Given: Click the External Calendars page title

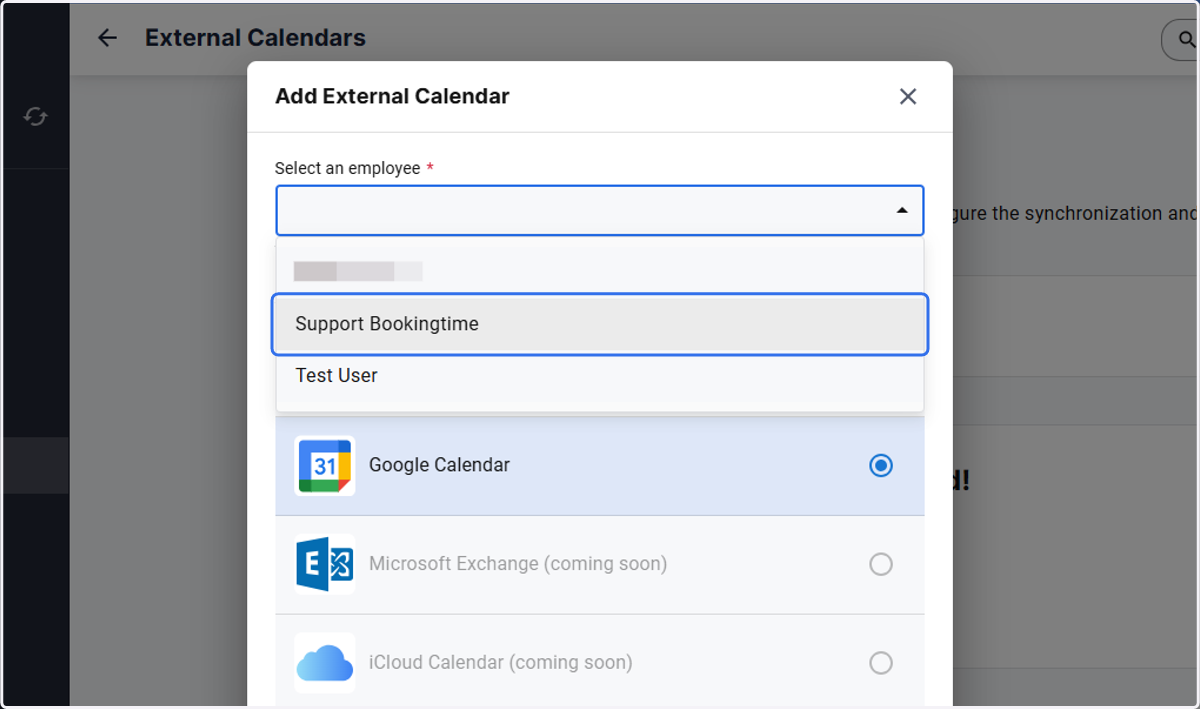Looking at the screenshot, I should tap(255, 38).
